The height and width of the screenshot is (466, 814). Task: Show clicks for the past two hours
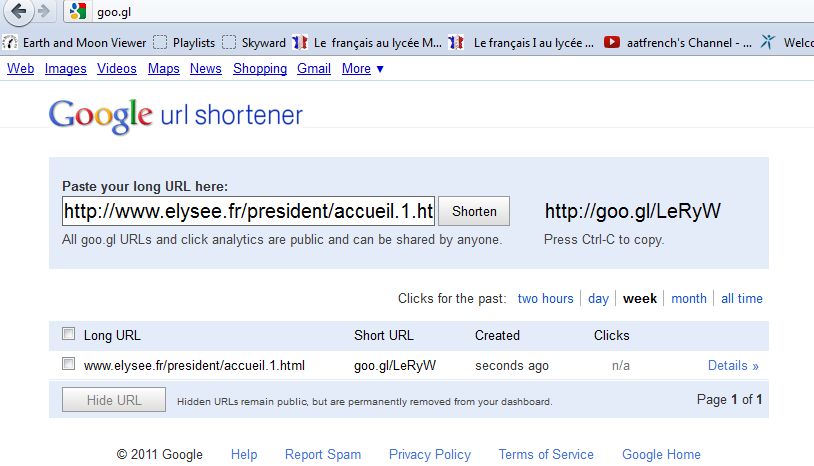546,299
